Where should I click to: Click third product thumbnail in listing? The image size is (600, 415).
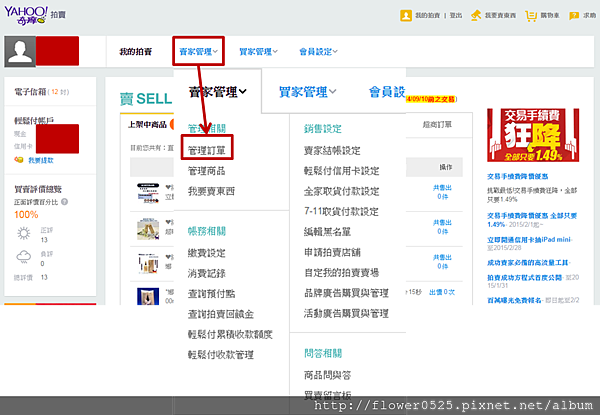pos(148,264)
